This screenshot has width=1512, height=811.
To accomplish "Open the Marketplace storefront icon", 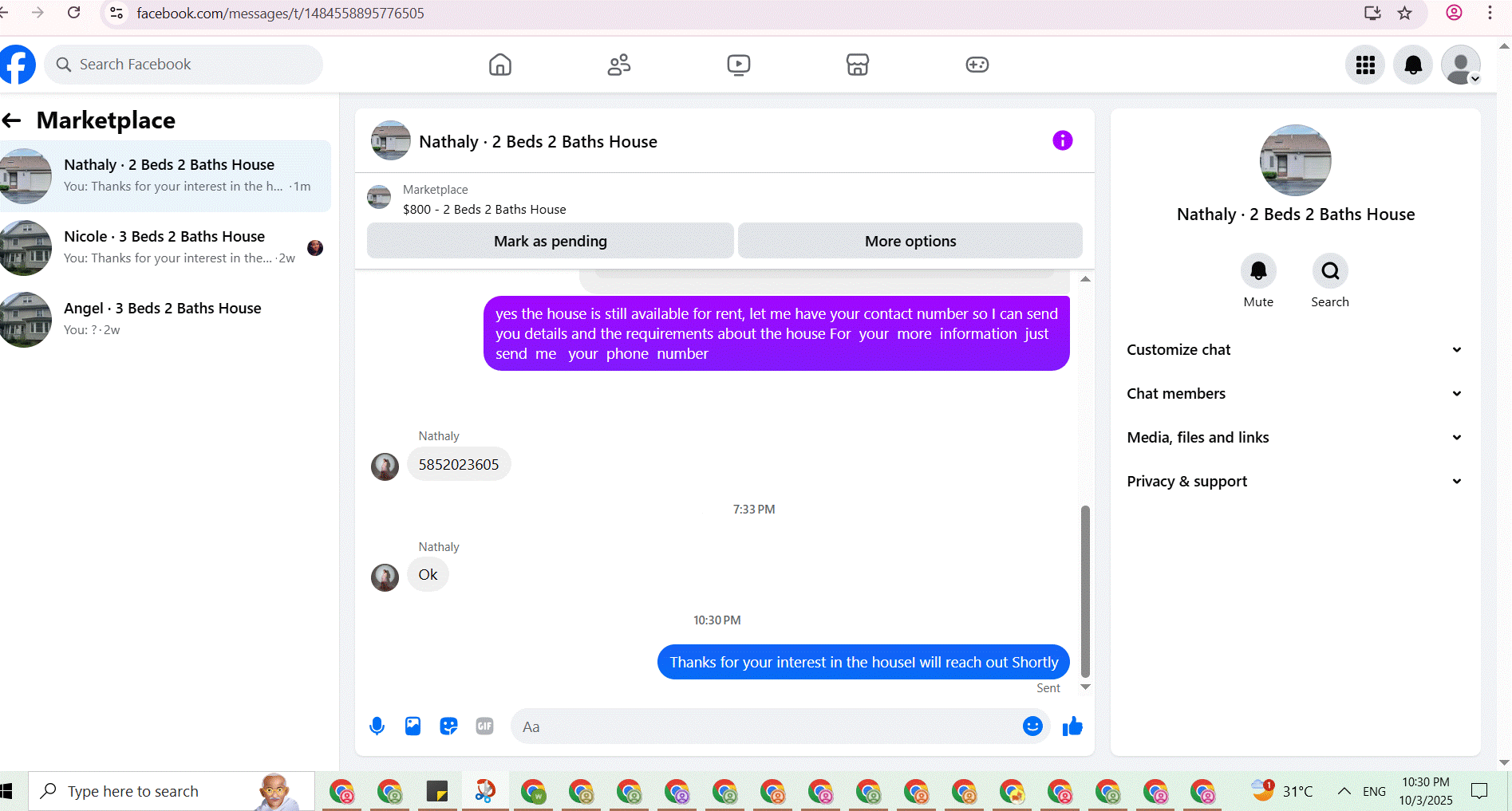I will pyautogui.click(x=858, y=65).
